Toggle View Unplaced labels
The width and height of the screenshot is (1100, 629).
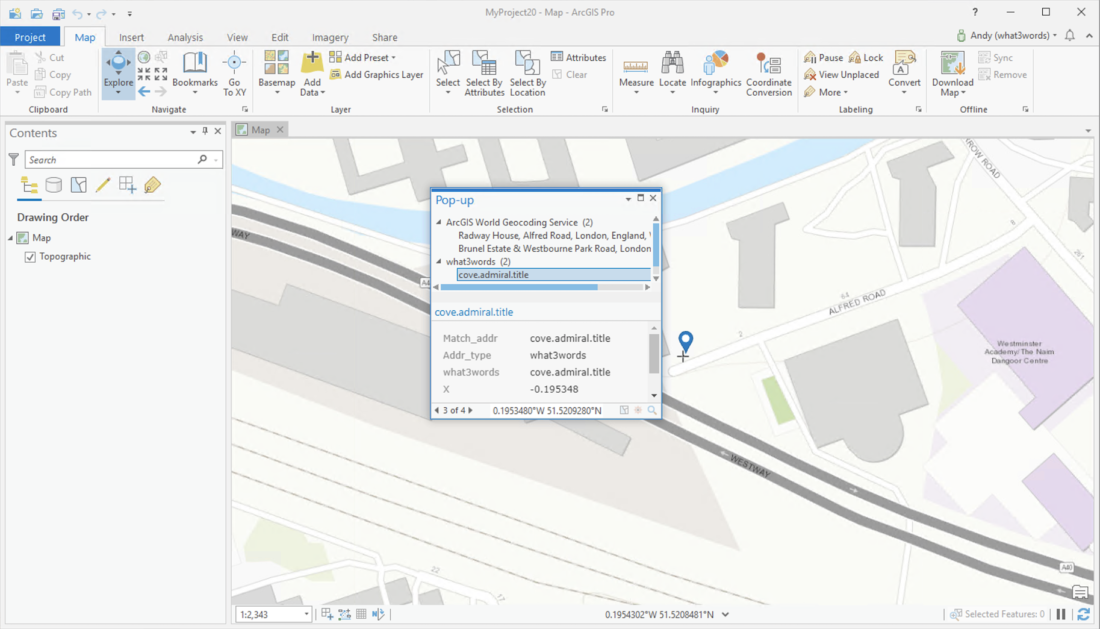coord(841,74)
